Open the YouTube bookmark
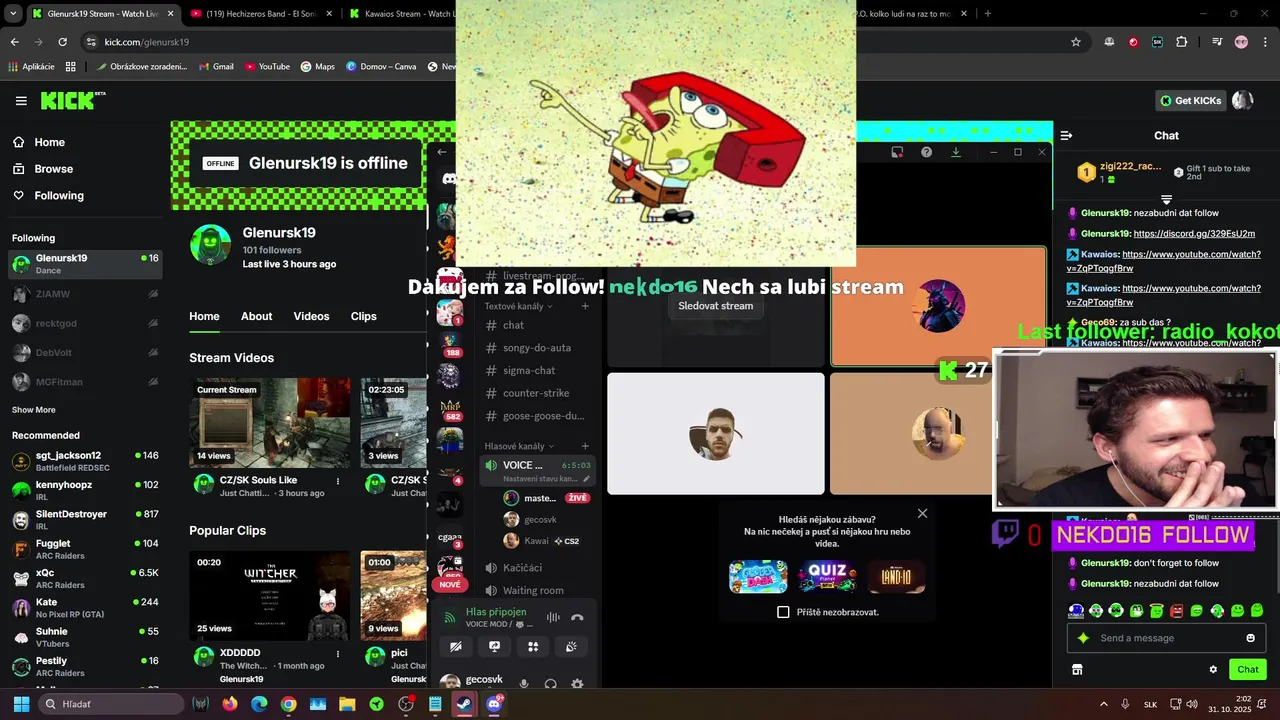This screenshot has width=1280, height=720. click(x=266, y=67)
